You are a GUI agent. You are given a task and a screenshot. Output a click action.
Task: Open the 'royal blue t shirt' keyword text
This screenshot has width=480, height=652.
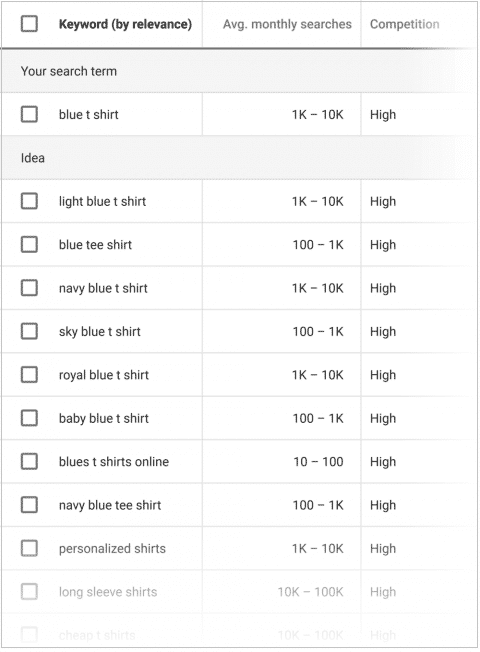pos(104,375)
